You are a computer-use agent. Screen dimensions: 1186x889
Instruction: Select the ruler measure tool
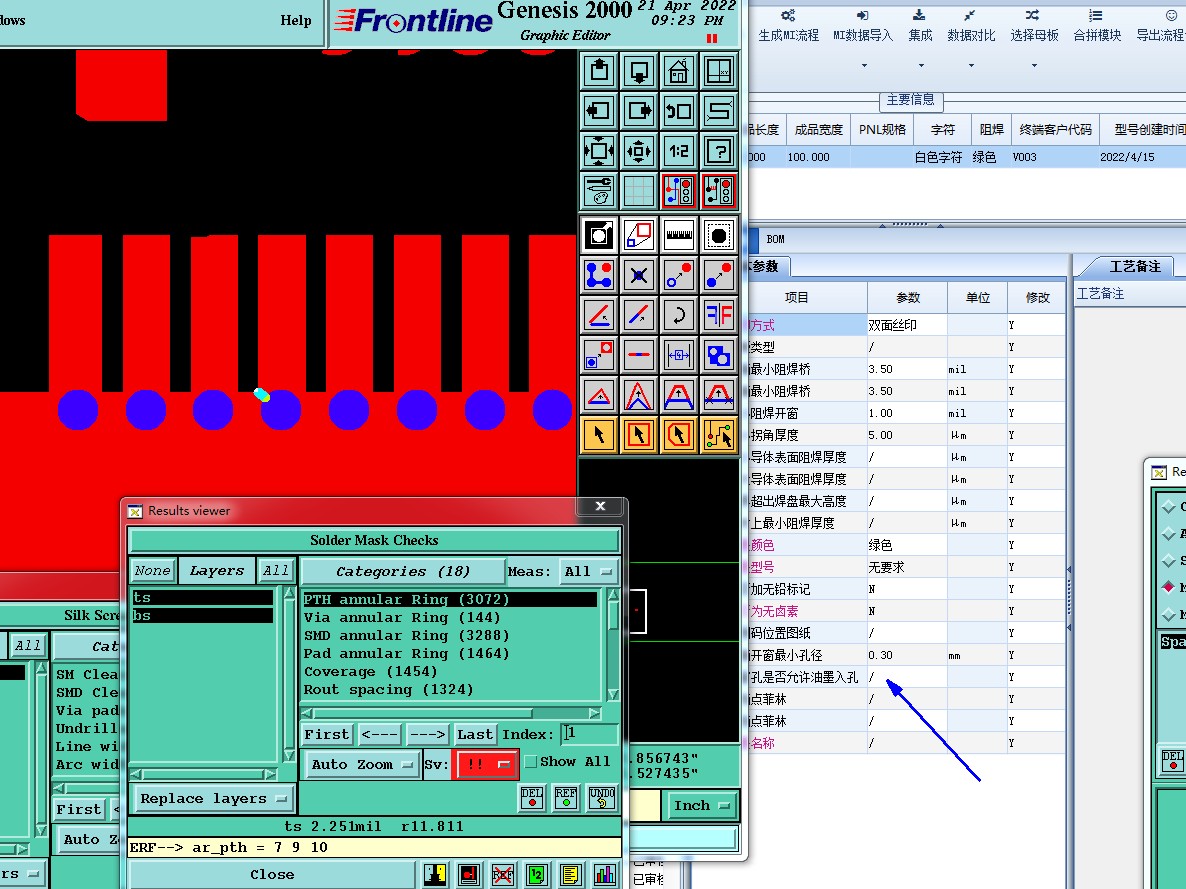tap(678, 235)
